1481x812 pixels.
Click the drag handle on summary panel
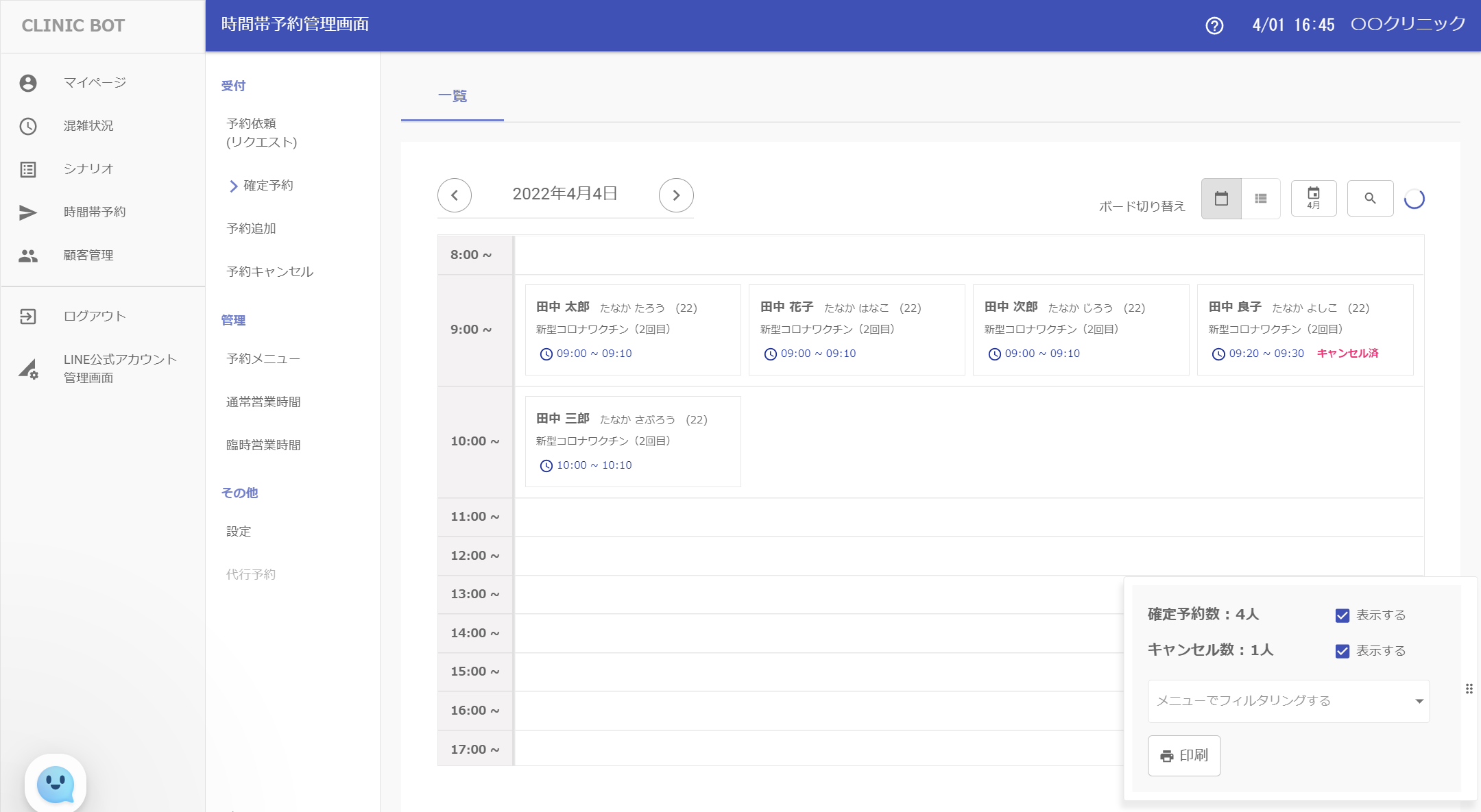tap(1469, 689)
